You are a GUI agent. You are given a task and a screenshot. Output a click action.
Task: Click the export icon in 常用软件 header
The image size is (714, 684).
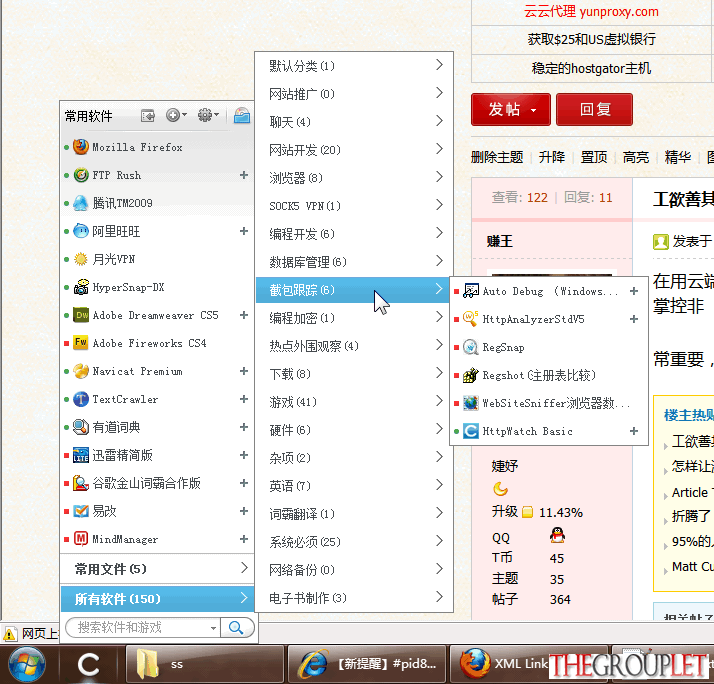coord(148,116)
